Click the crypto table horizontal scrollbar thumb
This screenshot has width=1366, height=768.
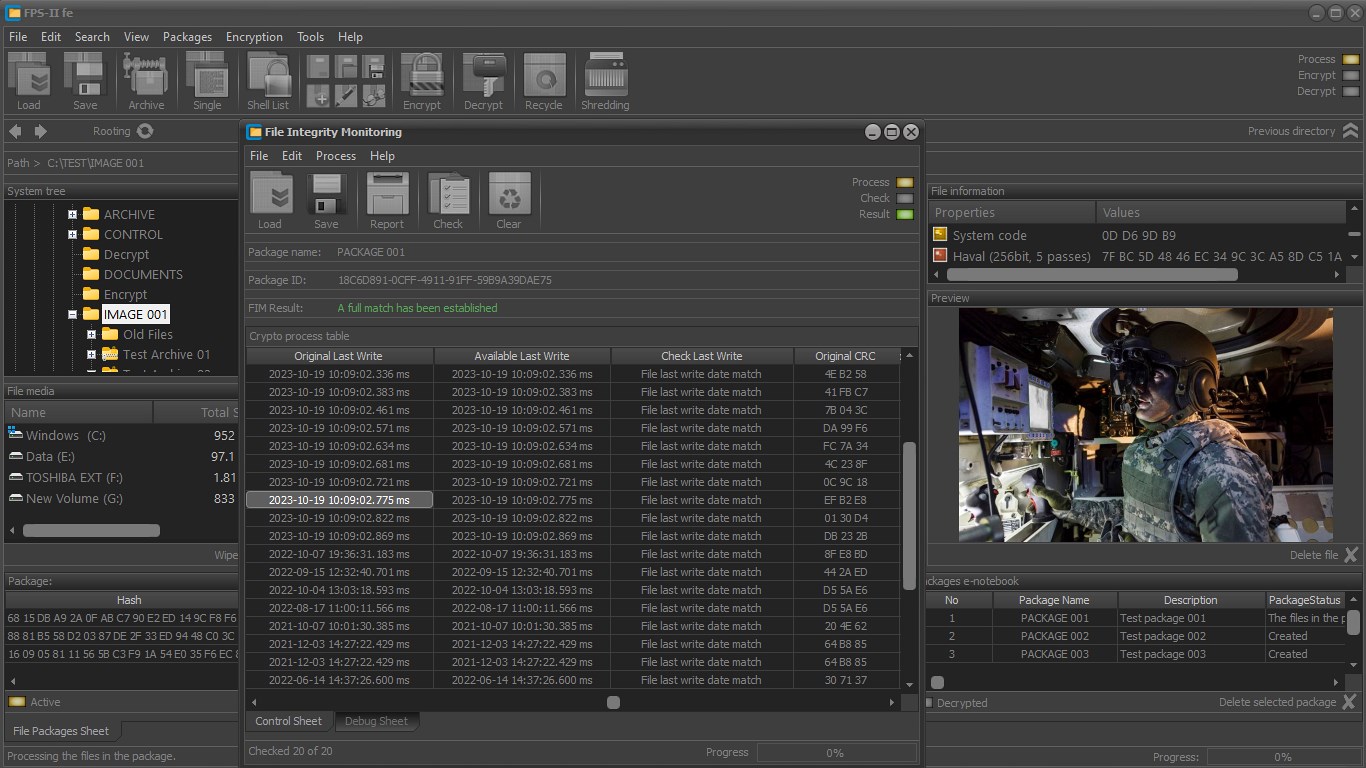click(613, 702)
